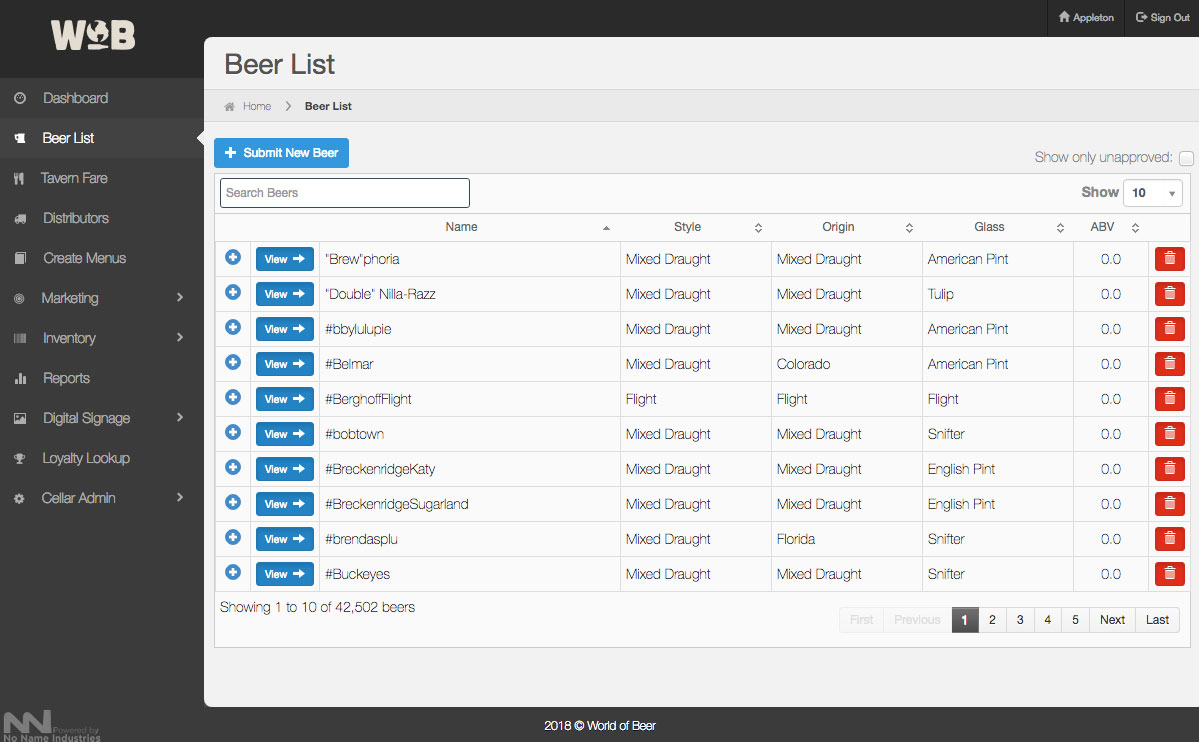Delete the 'Double' Nilla-Razz beer
The image size is (1199, 742).
(x=1169, y=294)
